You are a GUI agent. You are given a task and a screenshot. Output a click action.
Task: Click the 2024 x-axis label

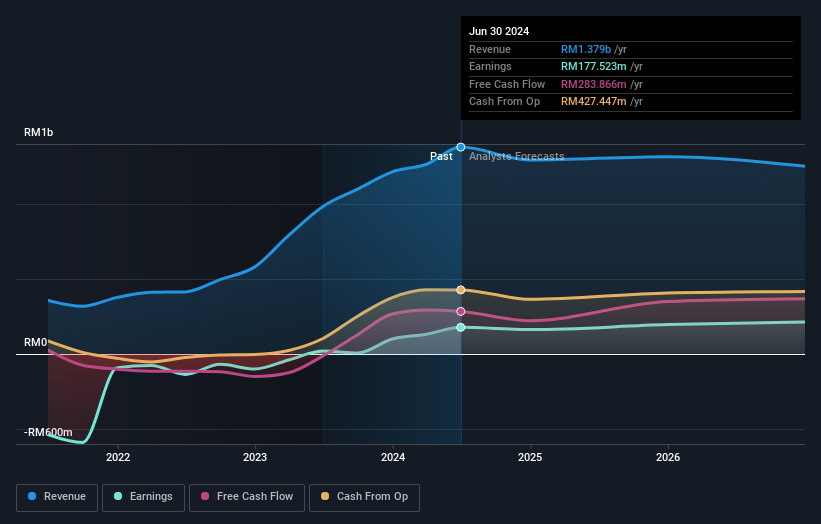[x=393, y=457]
